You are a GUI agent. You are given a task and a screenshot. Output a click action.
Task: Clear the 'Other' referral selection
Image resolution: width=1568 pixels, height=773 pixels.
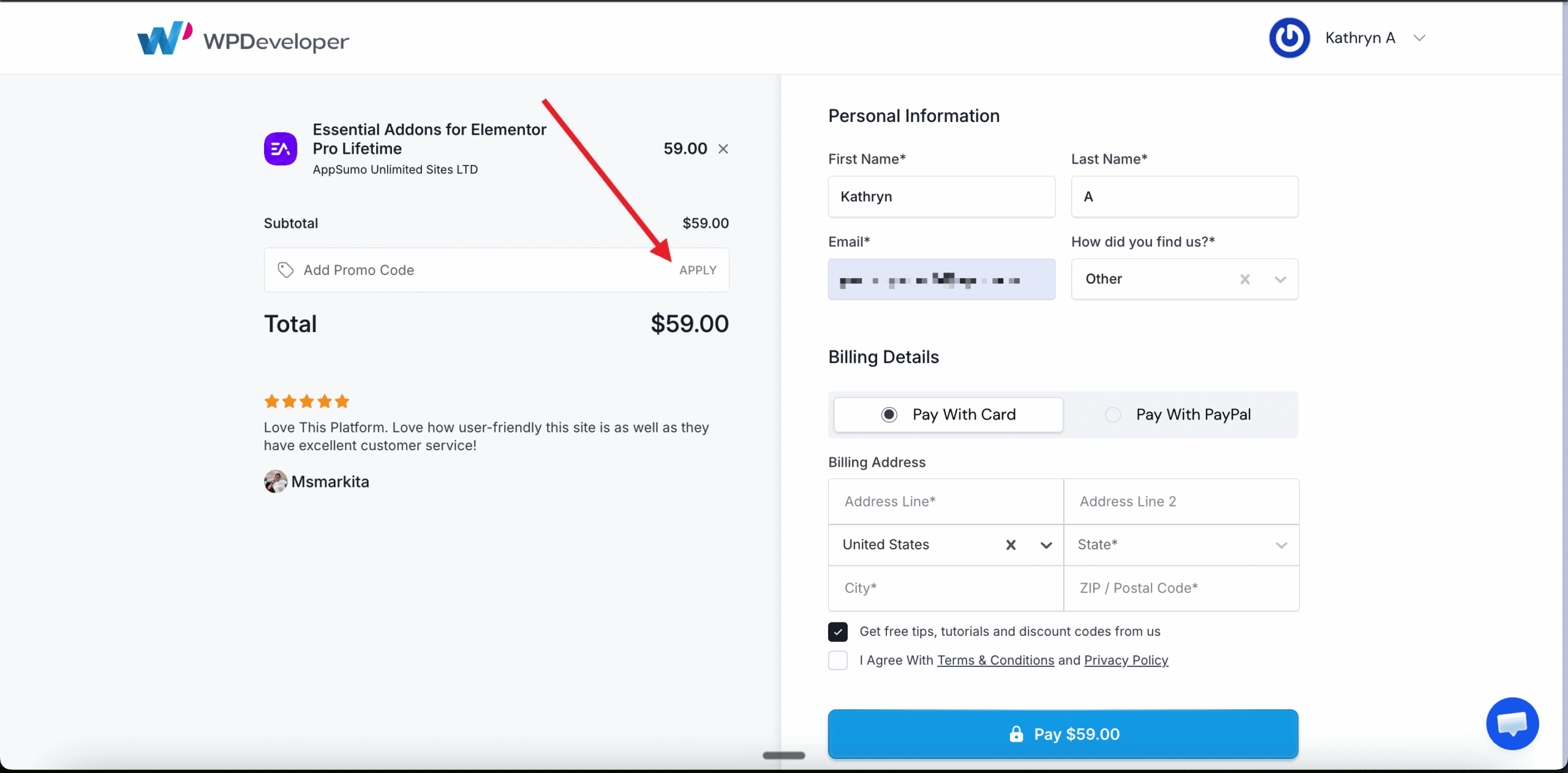pyautogui.click(x=1245, y=279)
